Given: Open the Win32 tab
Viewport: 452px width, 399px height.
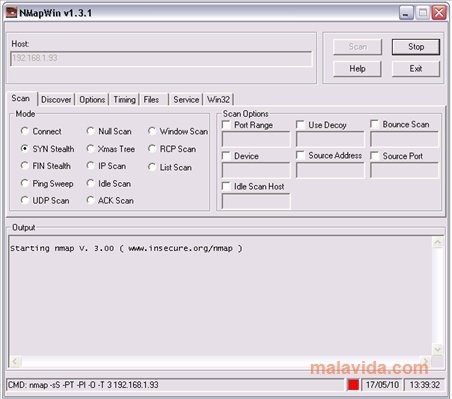Looking at the screenshot, I should tap(218, 100).
